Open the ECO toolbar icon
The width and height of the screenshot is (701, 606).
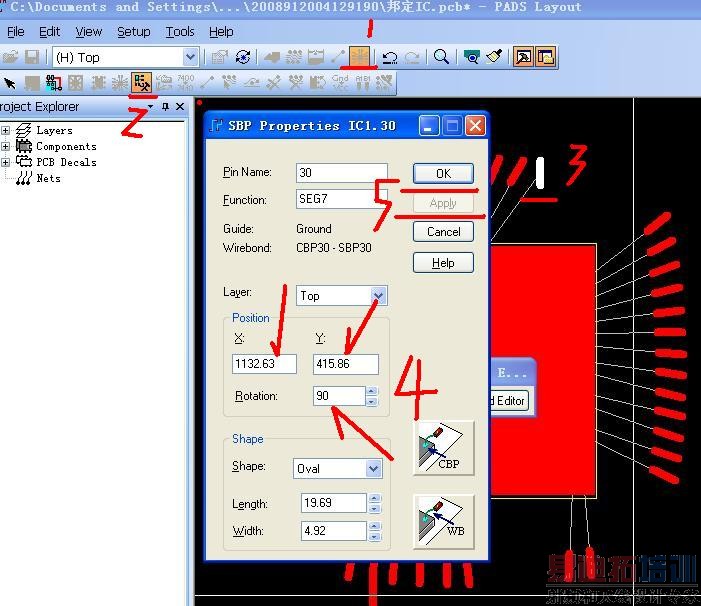[x=338, y=57]
